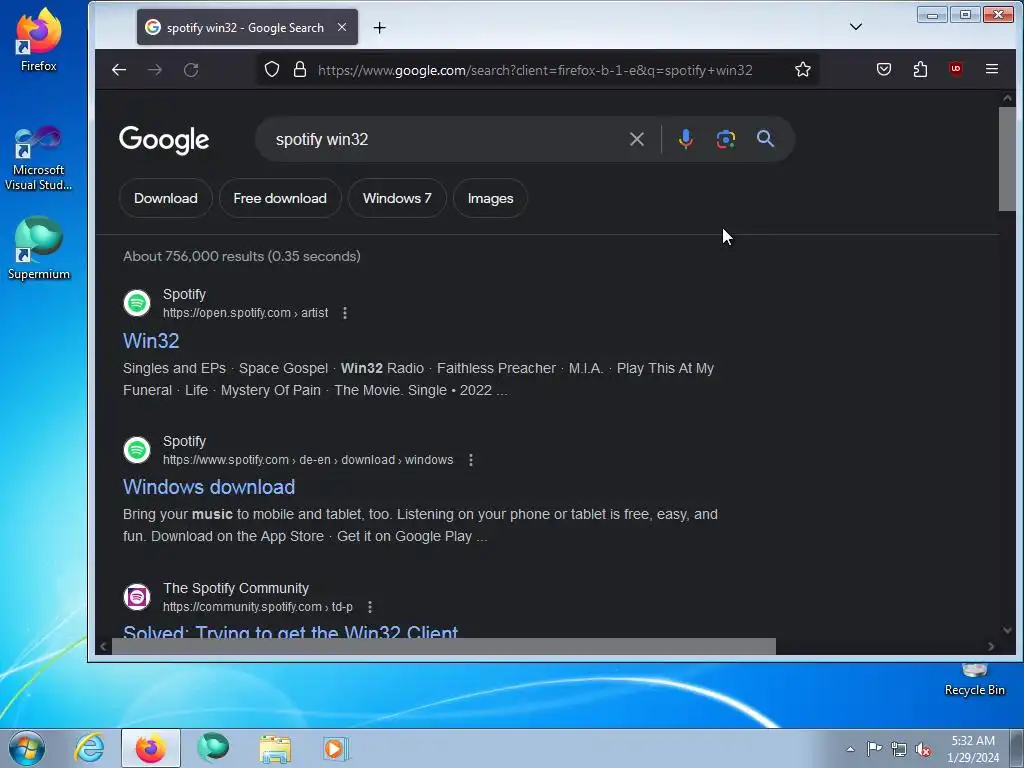Close the spotify win32 Google Search tab
The width and height of the screenshot is (1024, 768).
tap(342, 27)
